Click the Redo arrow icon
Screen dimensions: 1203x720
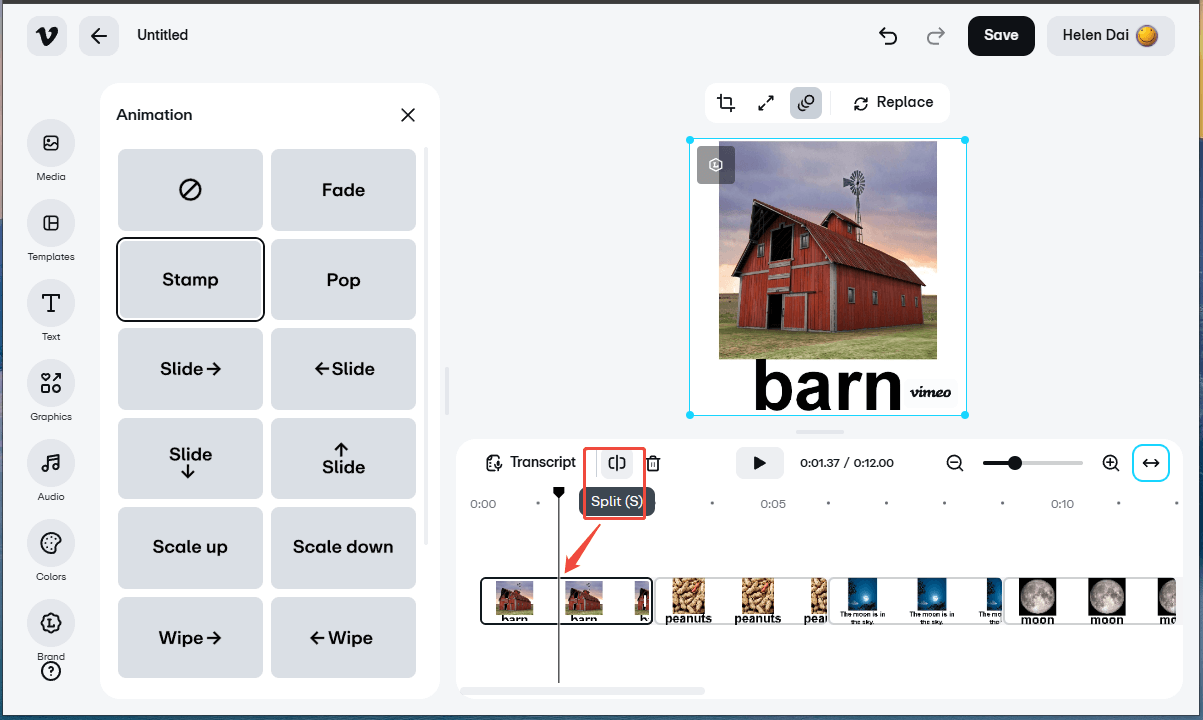(936, 36)
